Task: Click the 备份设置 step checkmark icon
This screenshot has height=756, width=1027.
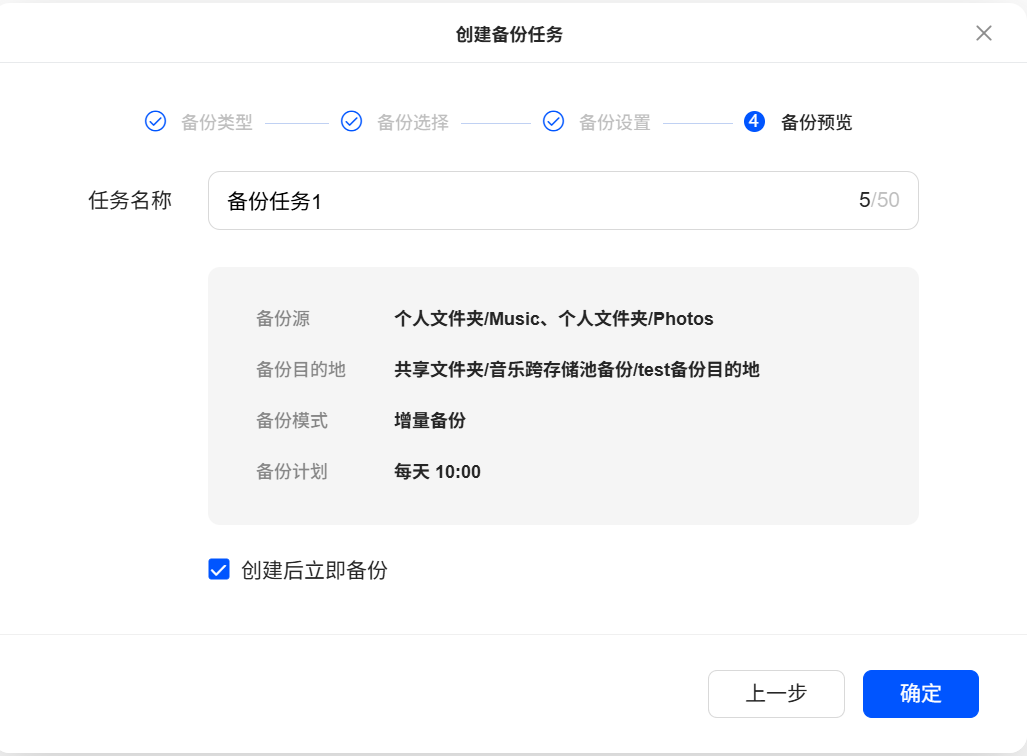Action: tap(553, 122)
